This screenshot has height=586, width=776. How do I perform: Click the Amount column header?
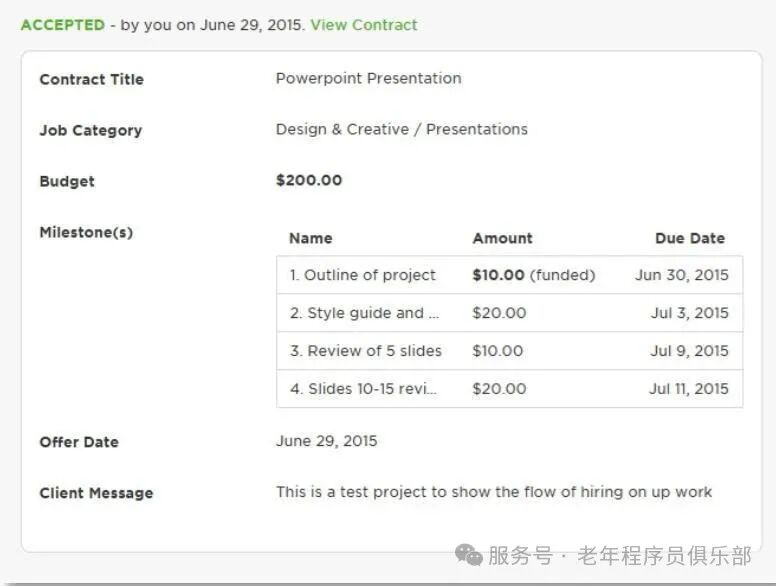(x=502, y=238)
